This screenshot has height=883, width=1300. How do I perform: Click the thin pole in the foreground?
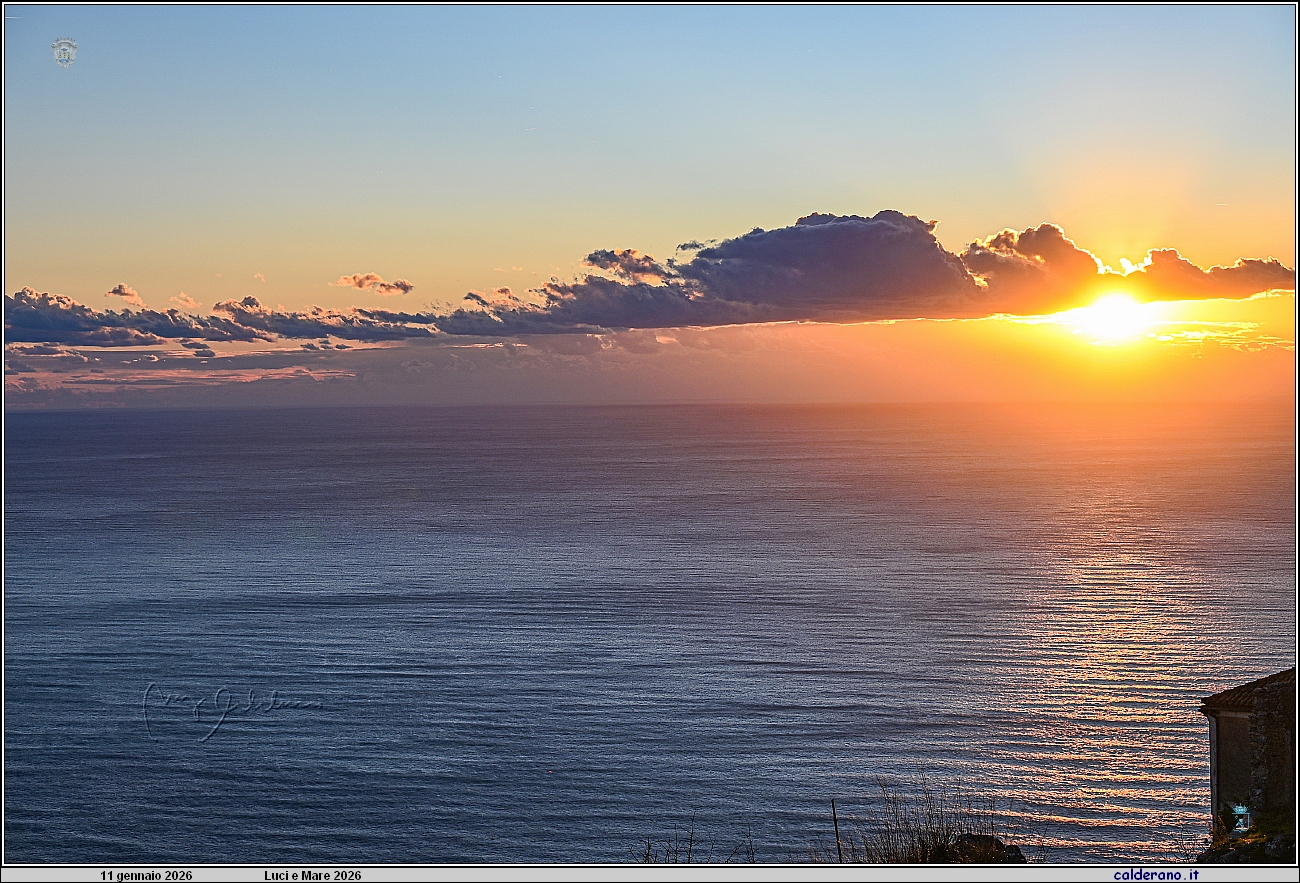836,830
